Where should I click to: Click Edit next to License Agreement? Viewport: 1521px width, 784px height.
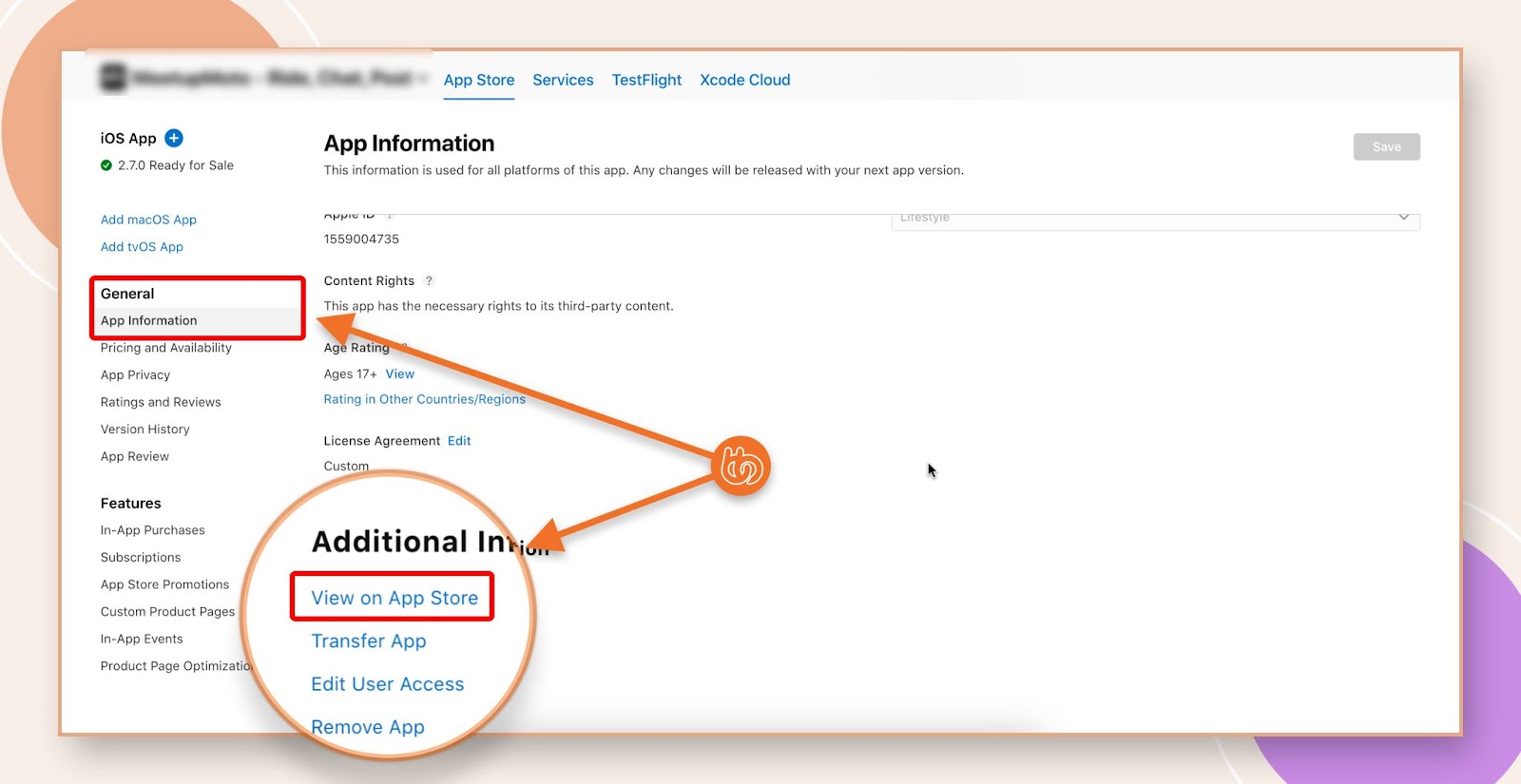click(x=459, y=441)
